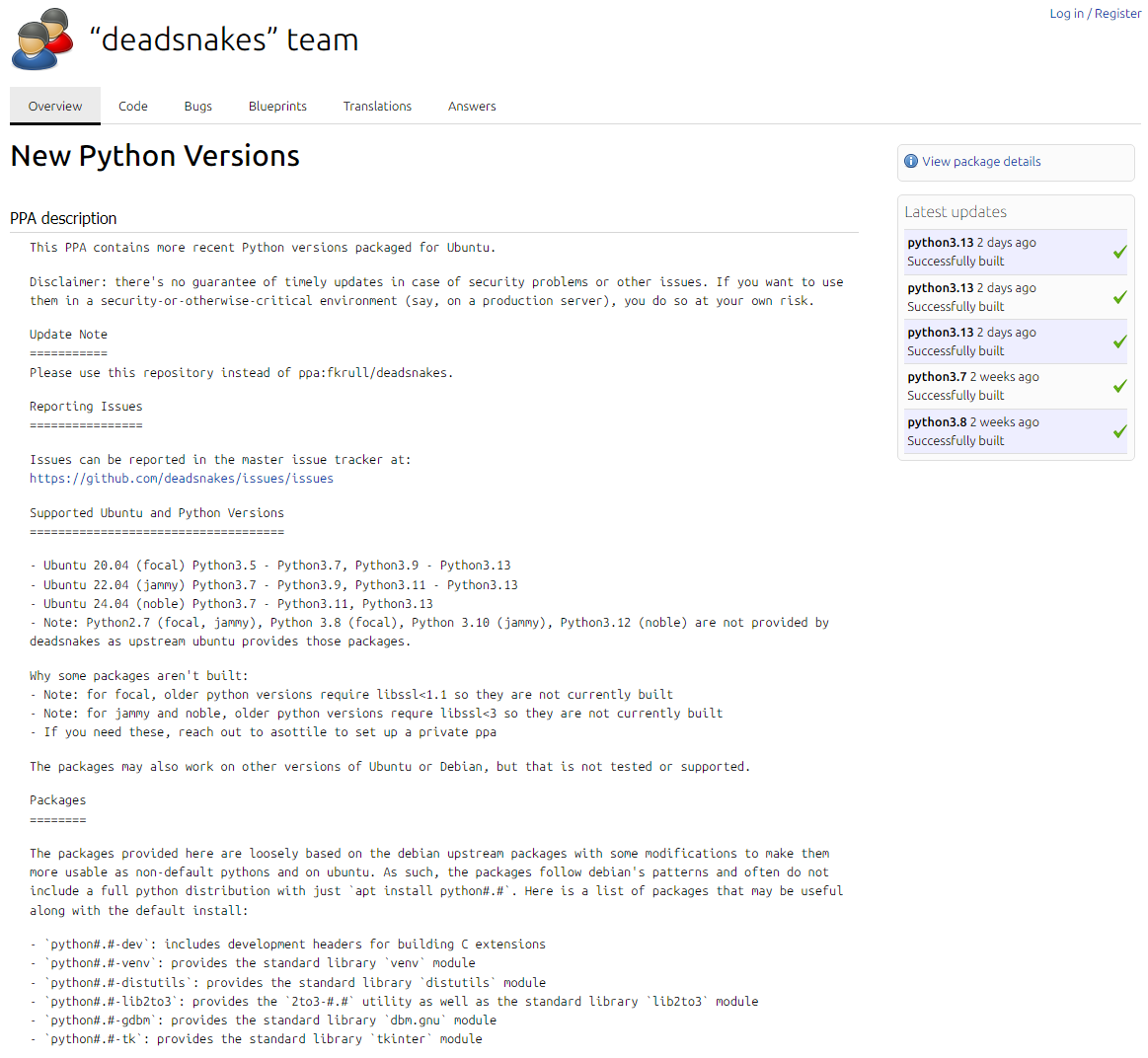Screen dimensions: 1148x1058
Task: Click the Packages section title
Action: click(x=58, y=800)
